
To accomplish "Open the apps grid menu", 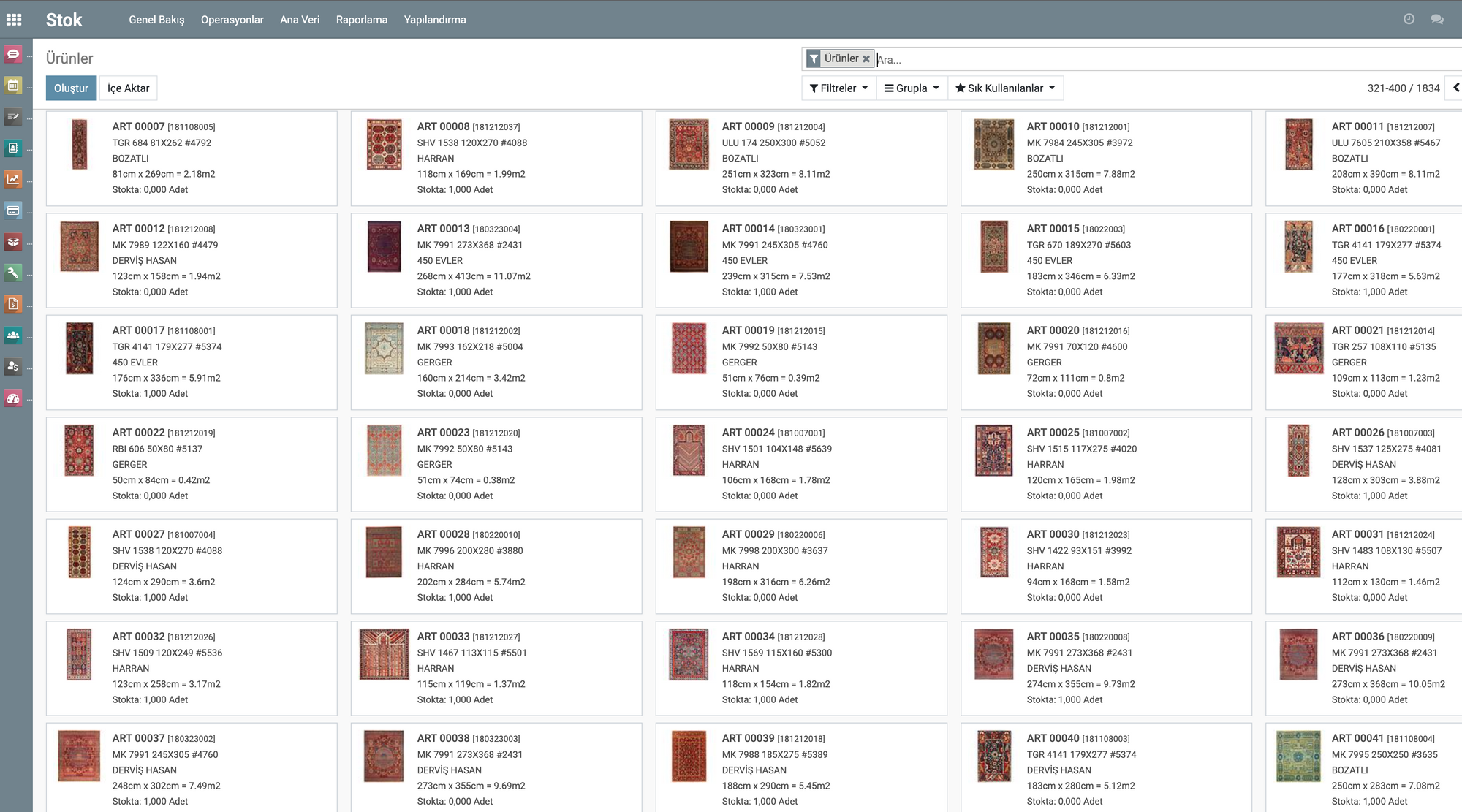I will click(14, 20).
